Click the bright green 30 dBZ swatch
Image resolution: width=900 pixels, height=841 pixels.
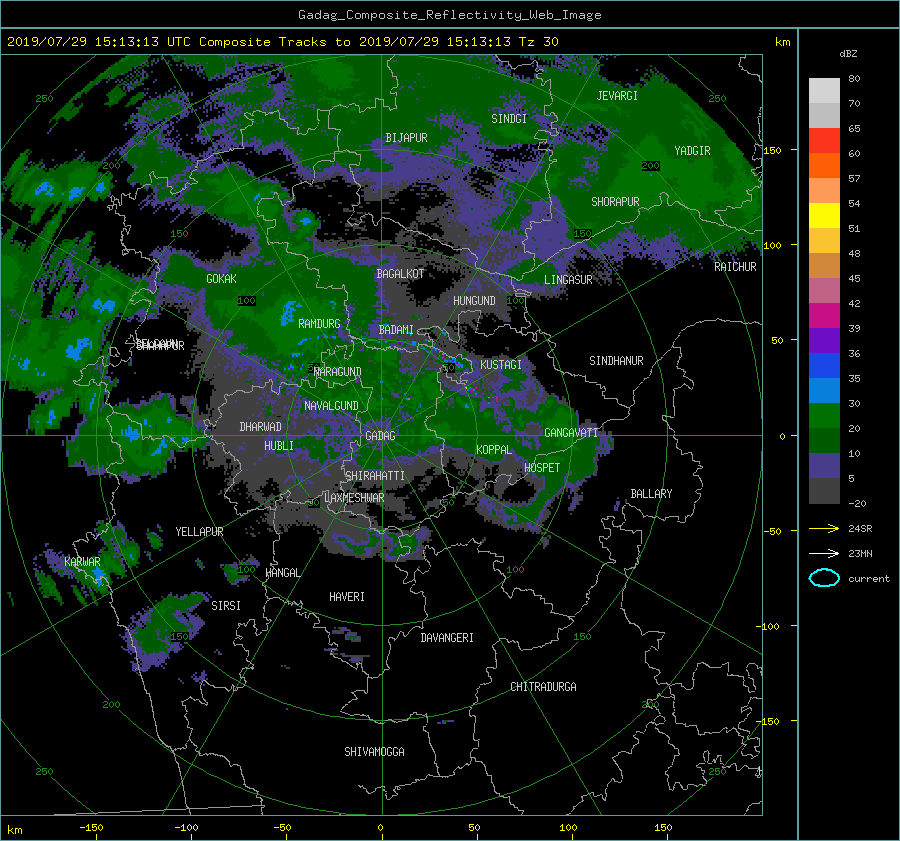[824, 415]
